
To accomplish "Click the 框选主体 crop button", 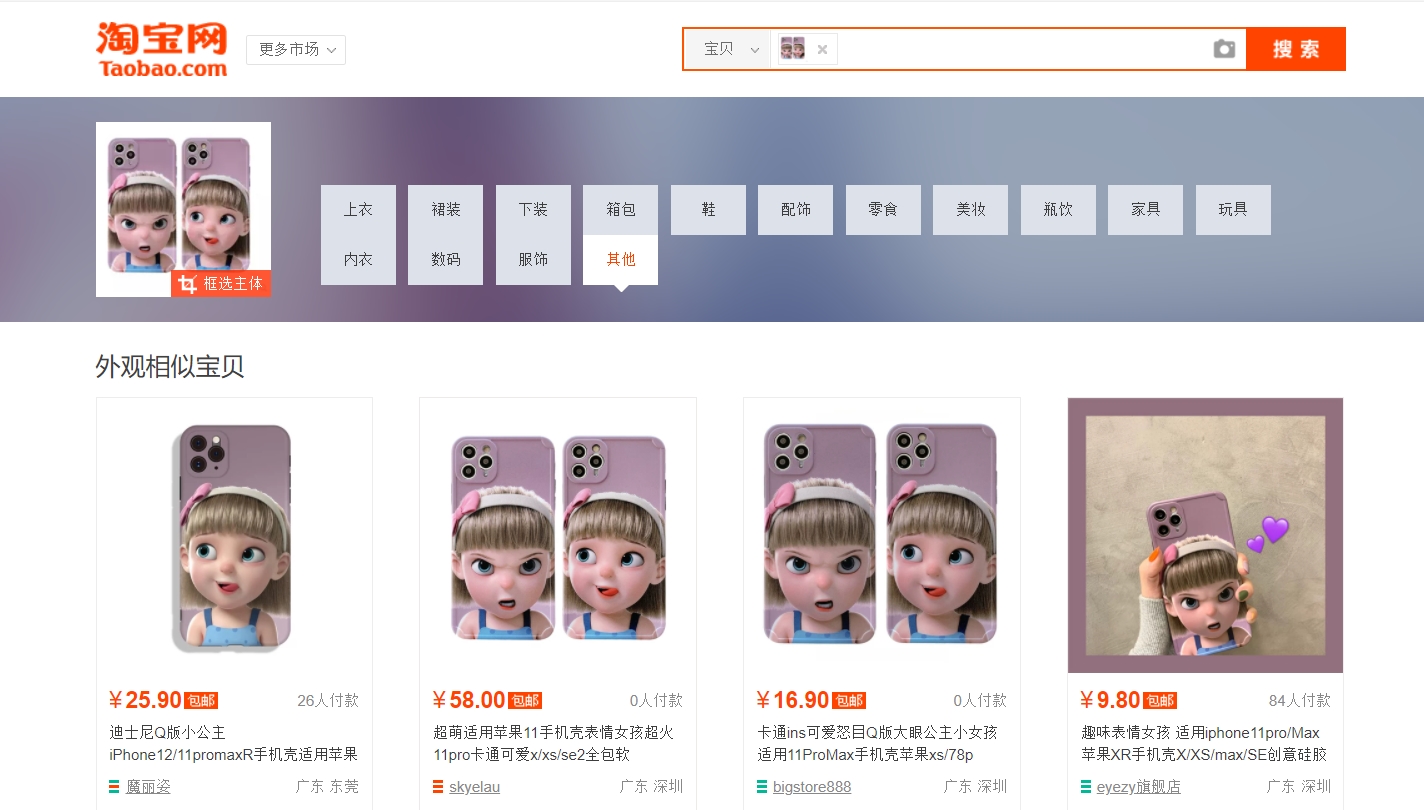I will point(221,284).
